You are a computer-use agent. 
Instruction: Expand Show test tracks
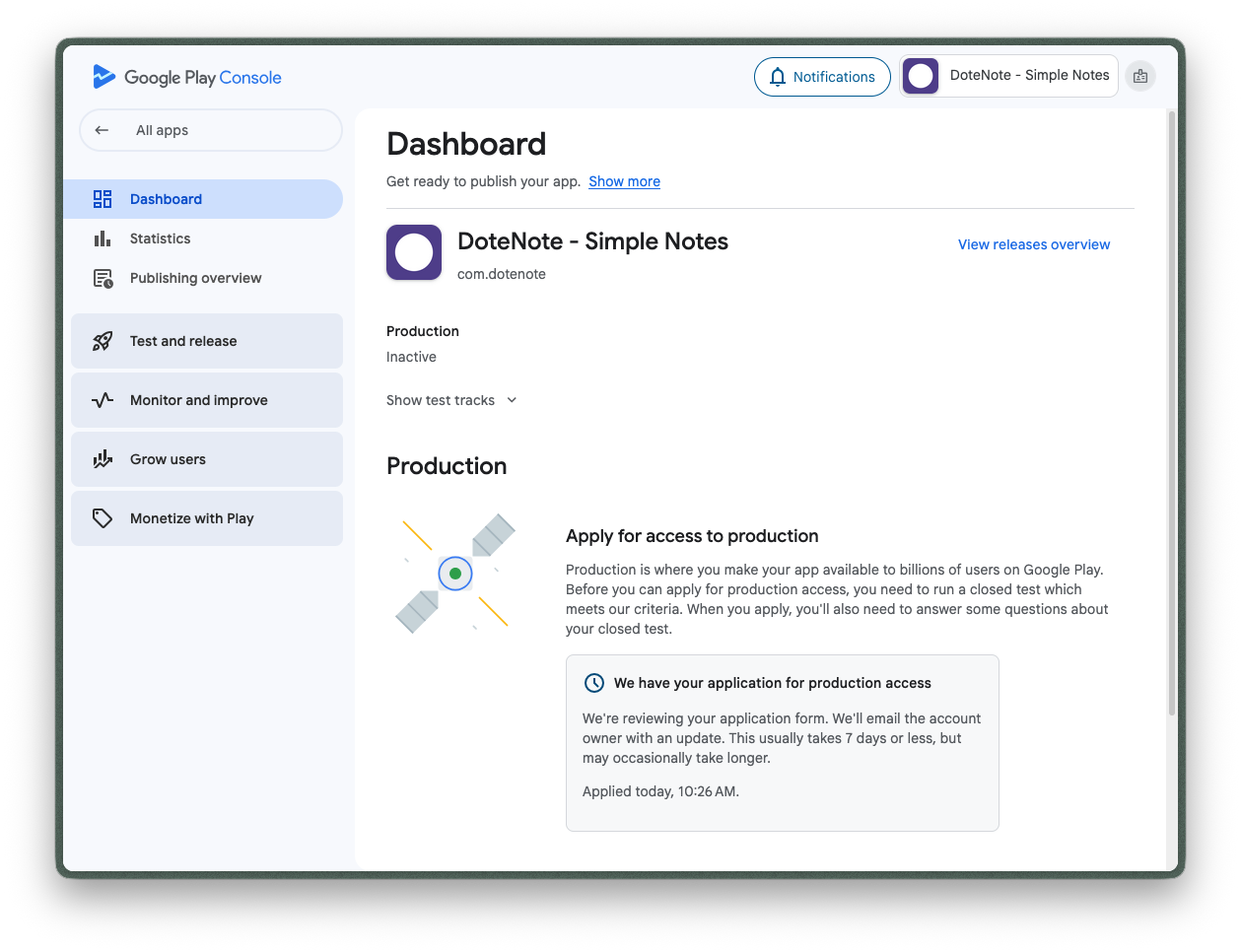pos(451,400)
